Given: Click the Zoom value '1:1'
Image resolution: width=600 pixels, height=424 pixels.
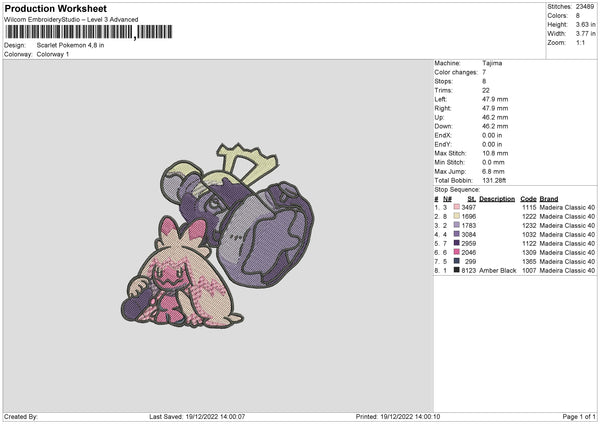Looking at the screenshot, I should pyautogui.click(x=580, y=42).
